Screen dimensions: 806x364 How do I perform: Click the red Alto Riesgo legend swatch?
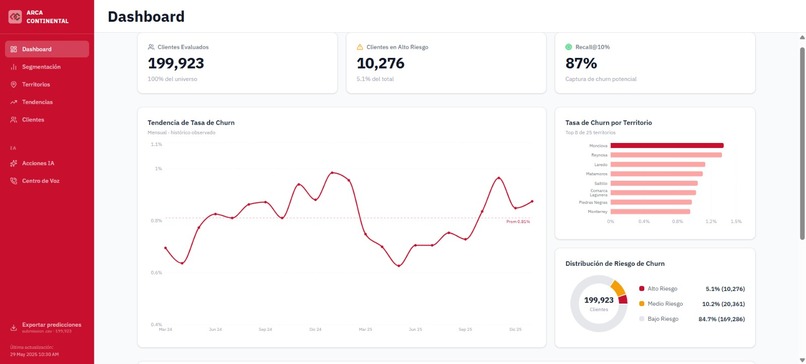click(x=641, y=289)
